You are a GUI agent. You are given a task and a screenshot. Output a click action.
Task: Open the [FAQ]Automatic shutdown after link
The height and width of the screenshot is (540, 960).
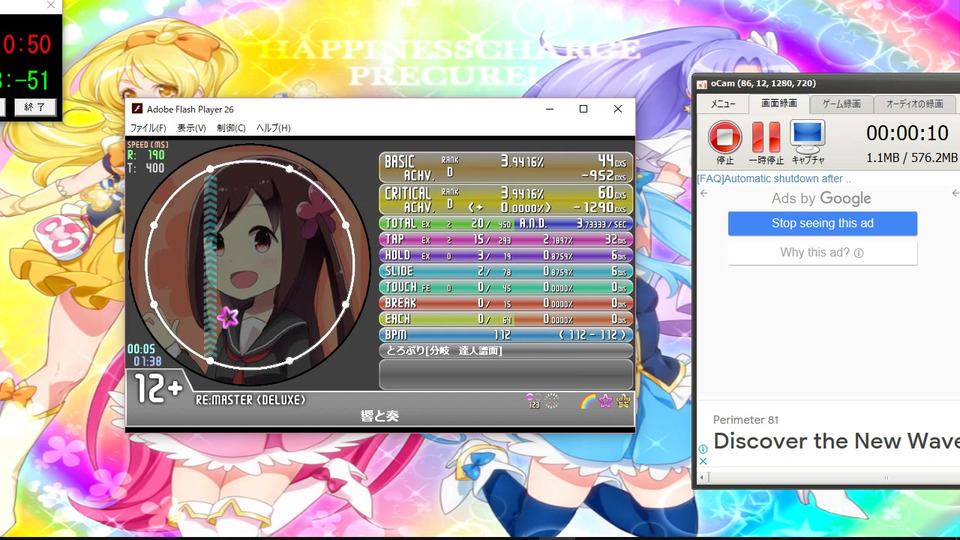(x=774, y=179)
